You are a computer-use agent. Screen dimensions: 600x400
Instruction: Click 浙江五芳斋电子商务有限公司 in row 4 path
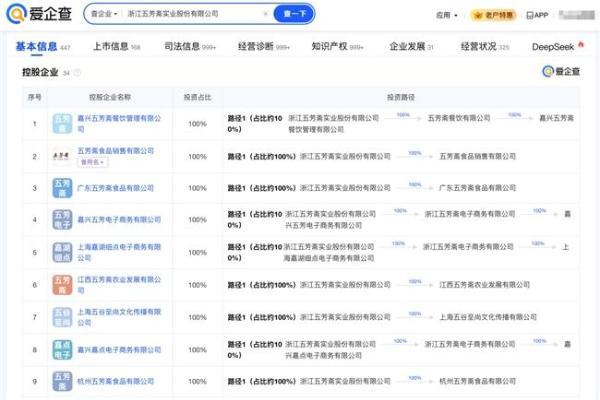coord(470,214)
